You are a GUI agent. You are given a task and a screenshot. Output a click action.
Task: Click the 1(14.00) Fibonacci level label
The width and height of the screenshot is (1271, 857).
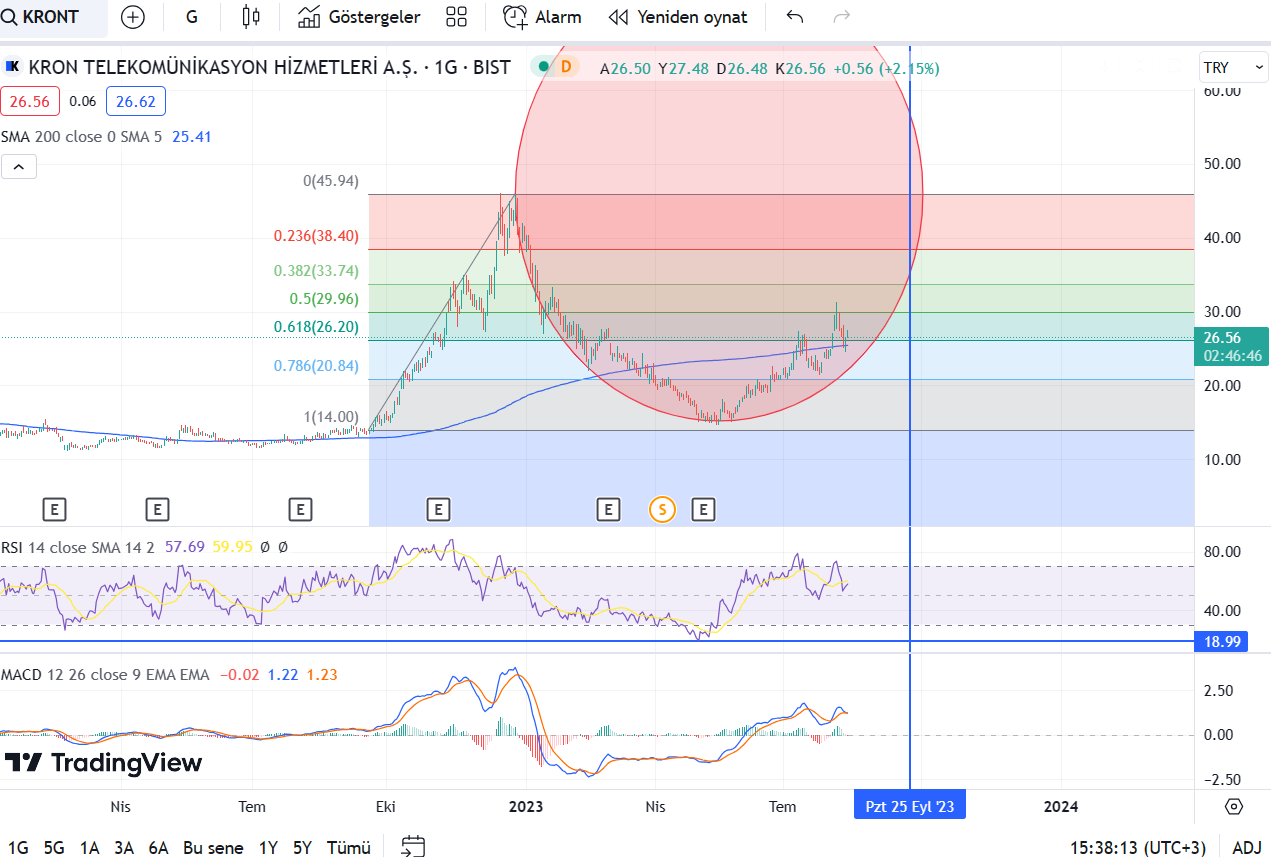(331, 417)
